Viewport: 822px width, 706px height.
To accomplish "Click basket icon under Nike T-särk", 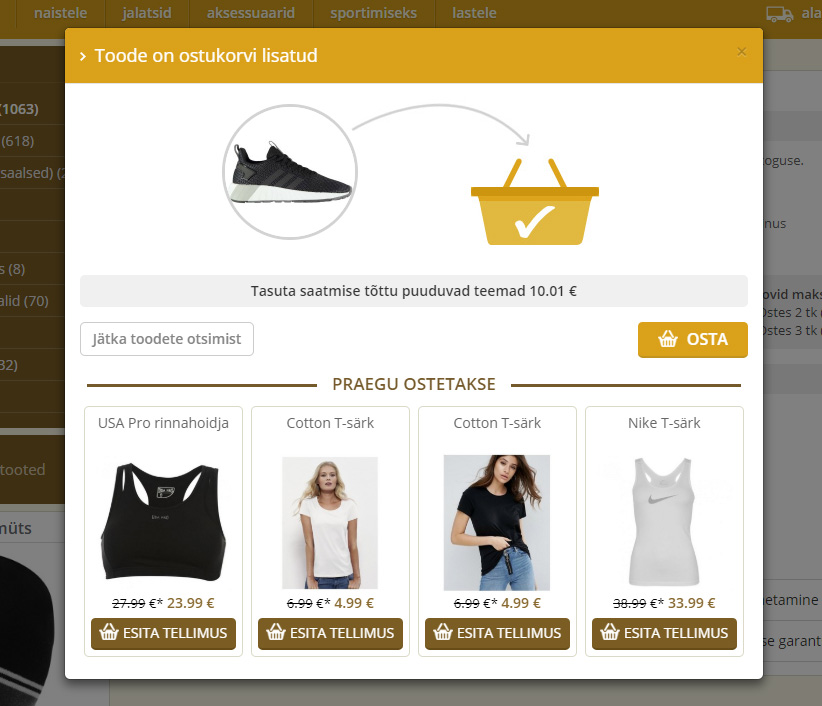I will tap(610, 632).
